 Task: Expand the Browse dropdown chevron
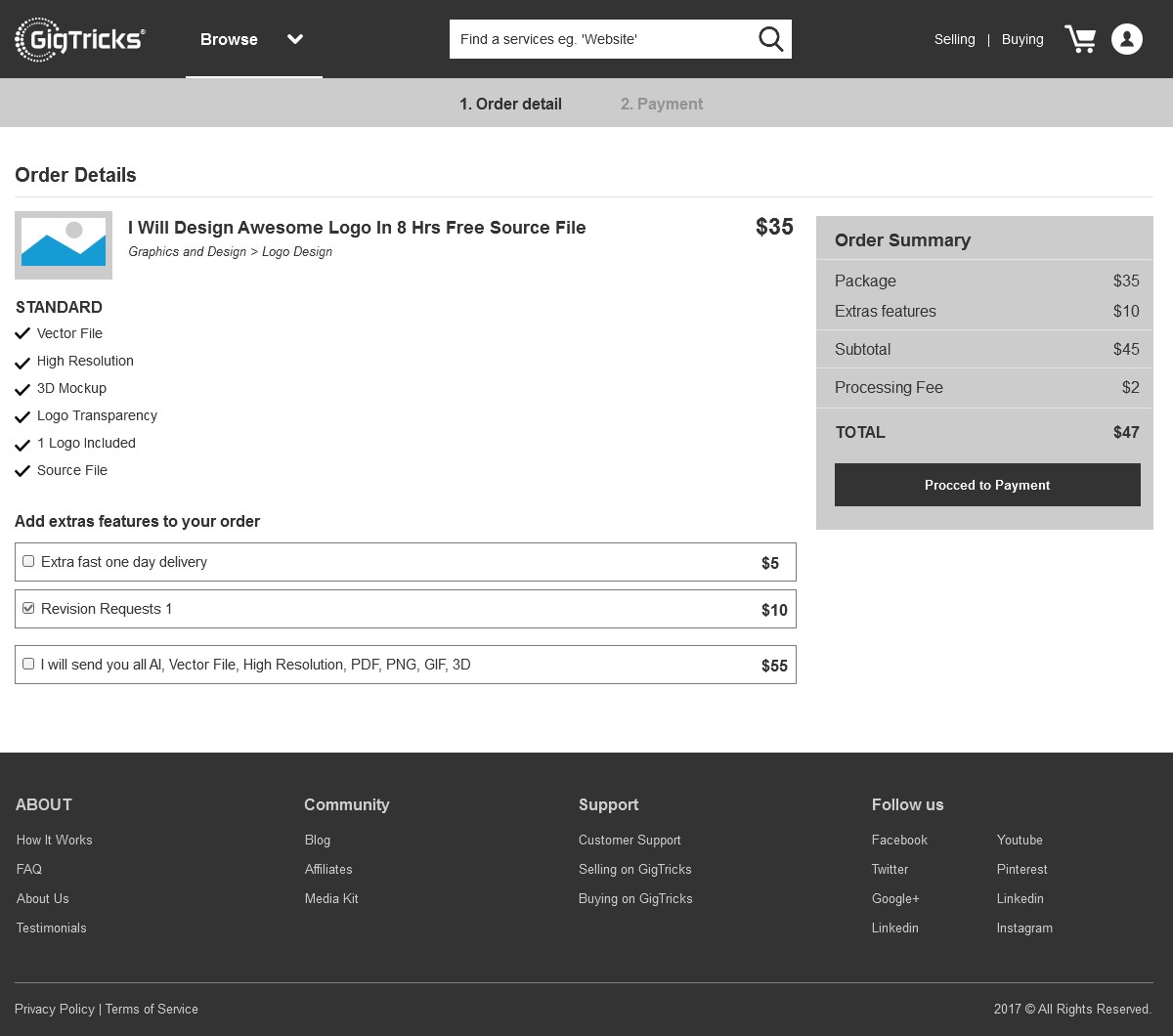tap(295, 39)
